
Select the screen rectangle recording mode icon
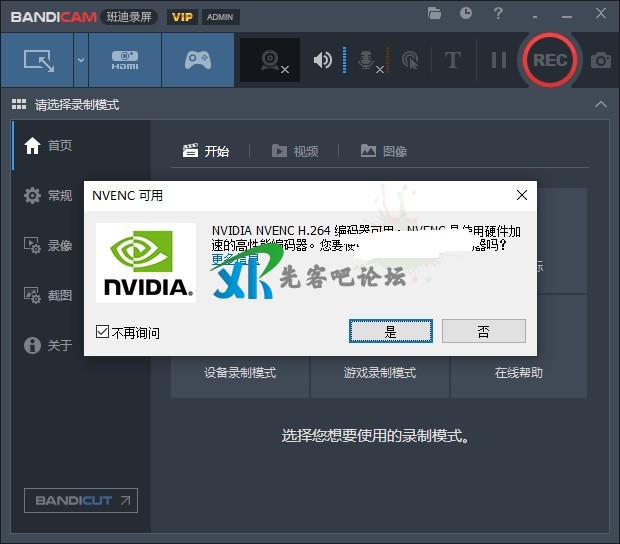pos(38,60)
